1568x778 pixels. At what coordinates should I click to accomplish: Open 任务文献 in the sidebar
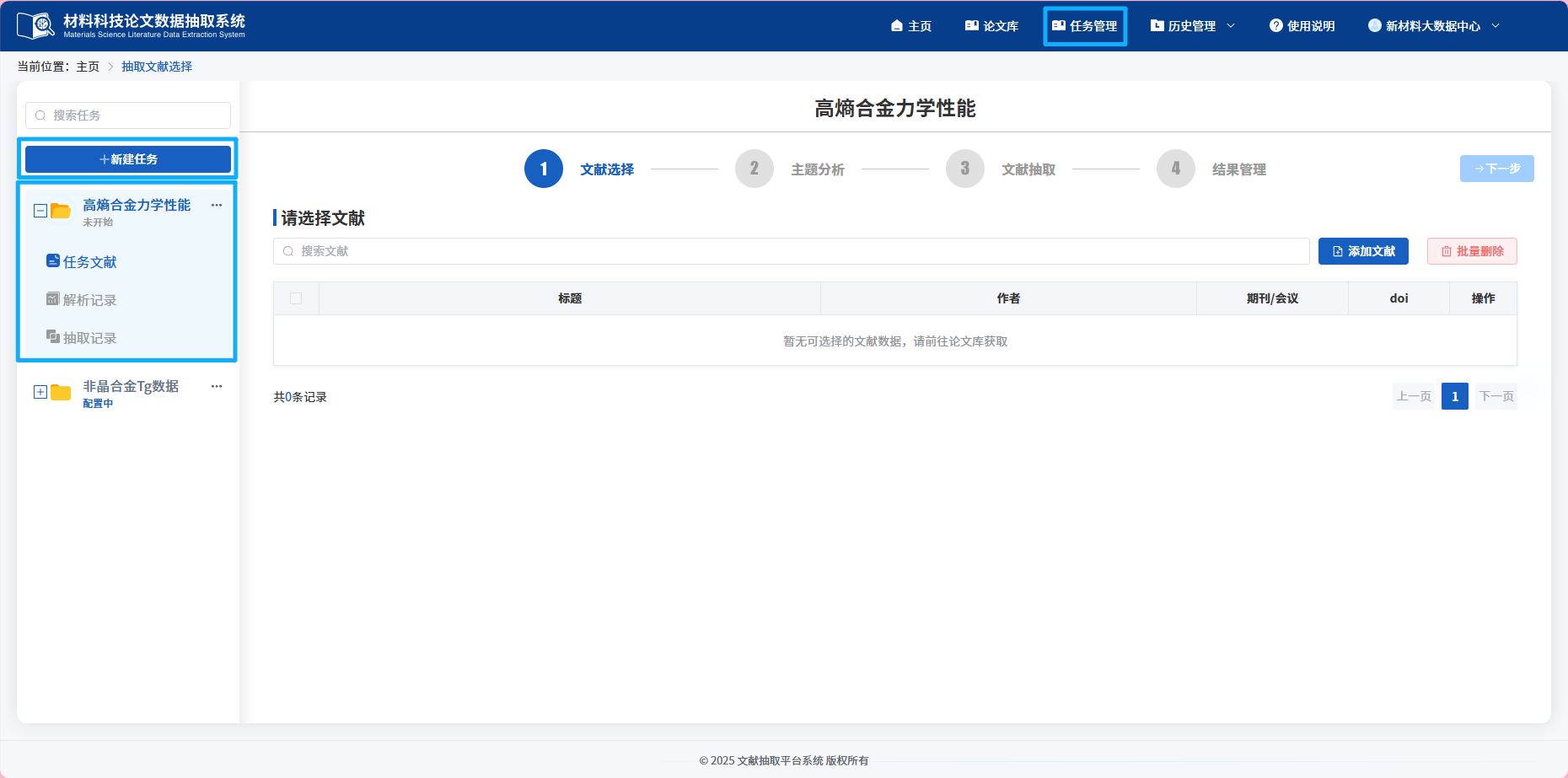(x=90, y=261)
